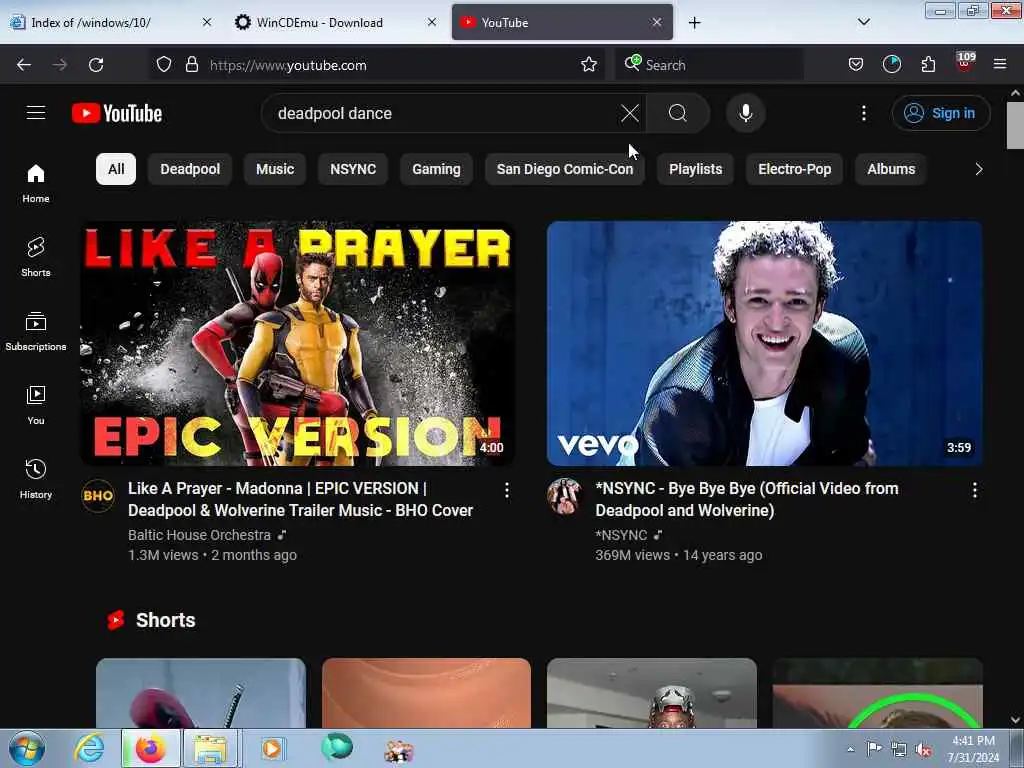Visit *NSYNC channel name link
1024x768 pixels.
(x=621, y=535)
